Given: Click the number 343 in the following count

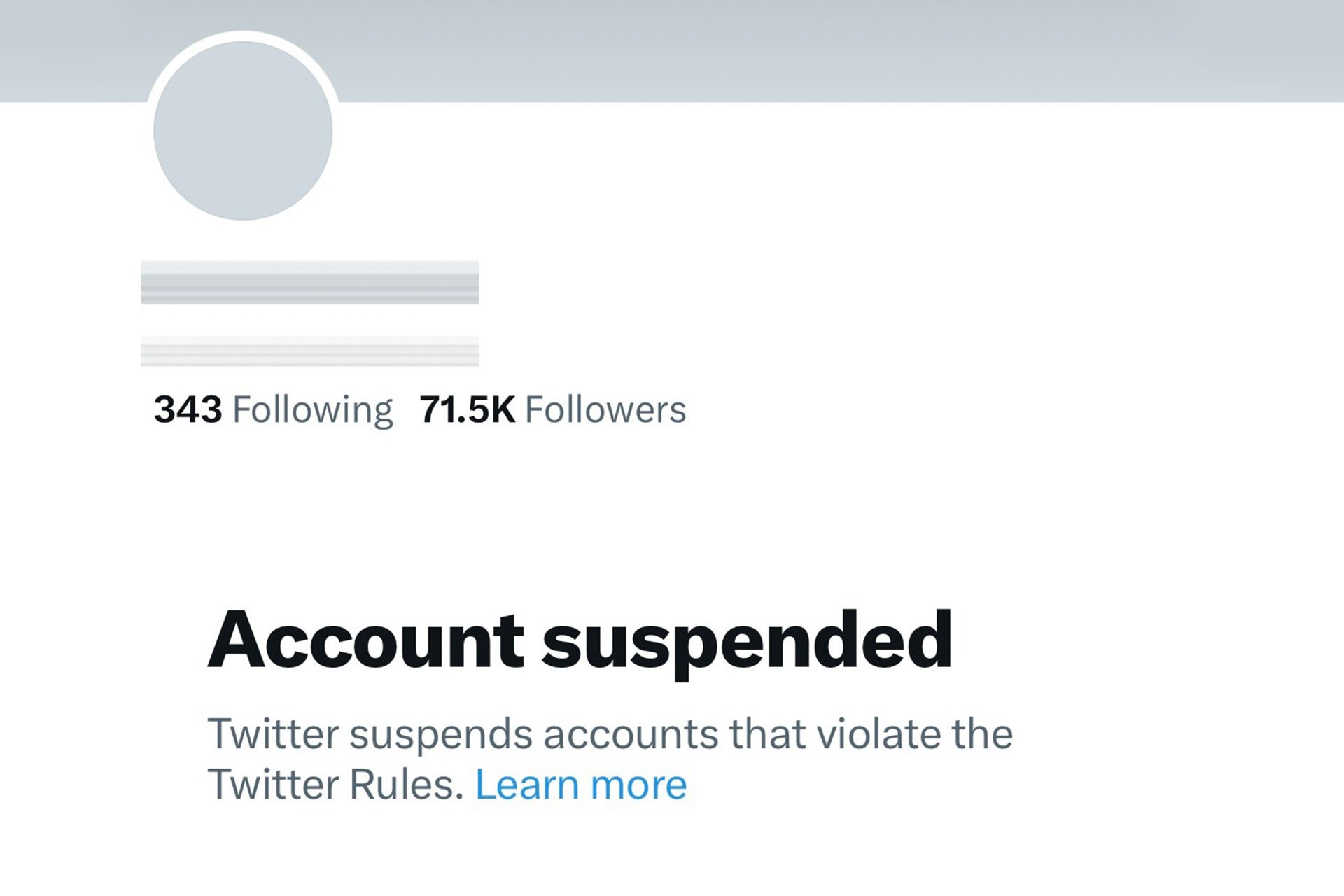Looking at the screenshot, I should pos(188,410).
